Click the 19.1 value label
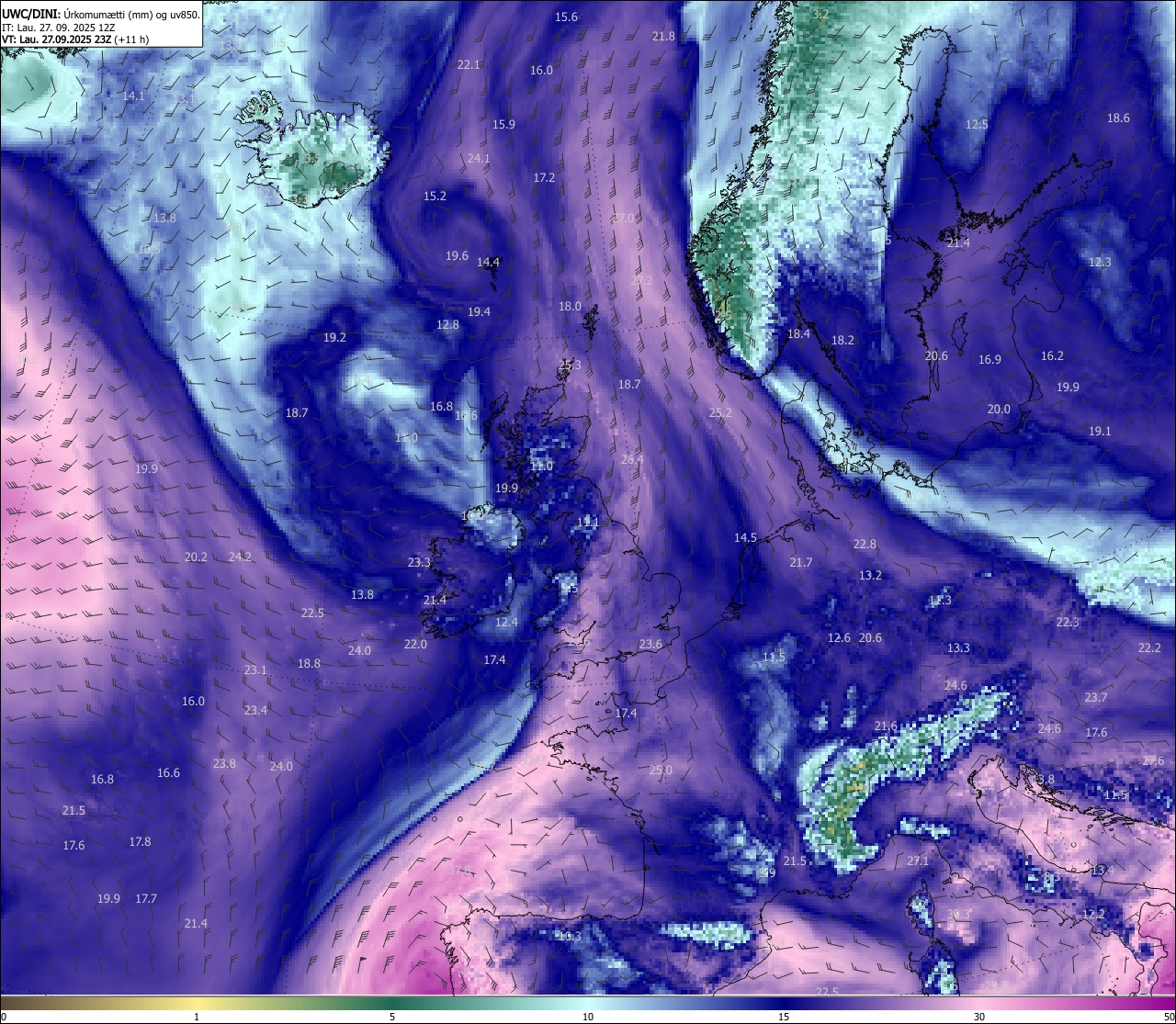Viewport: 1176px width, 1024px height. (1100, 431)
